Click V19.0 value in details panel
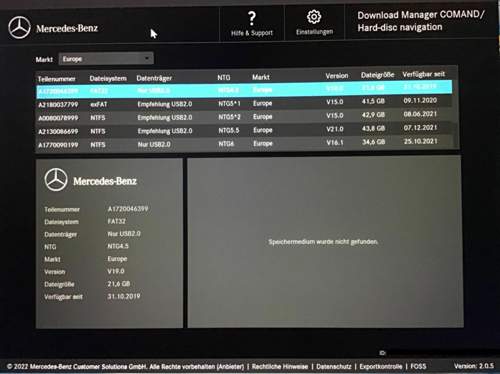The width and height of the screenshot is (500, 374). pyautogui.click(x=116, y=271)
